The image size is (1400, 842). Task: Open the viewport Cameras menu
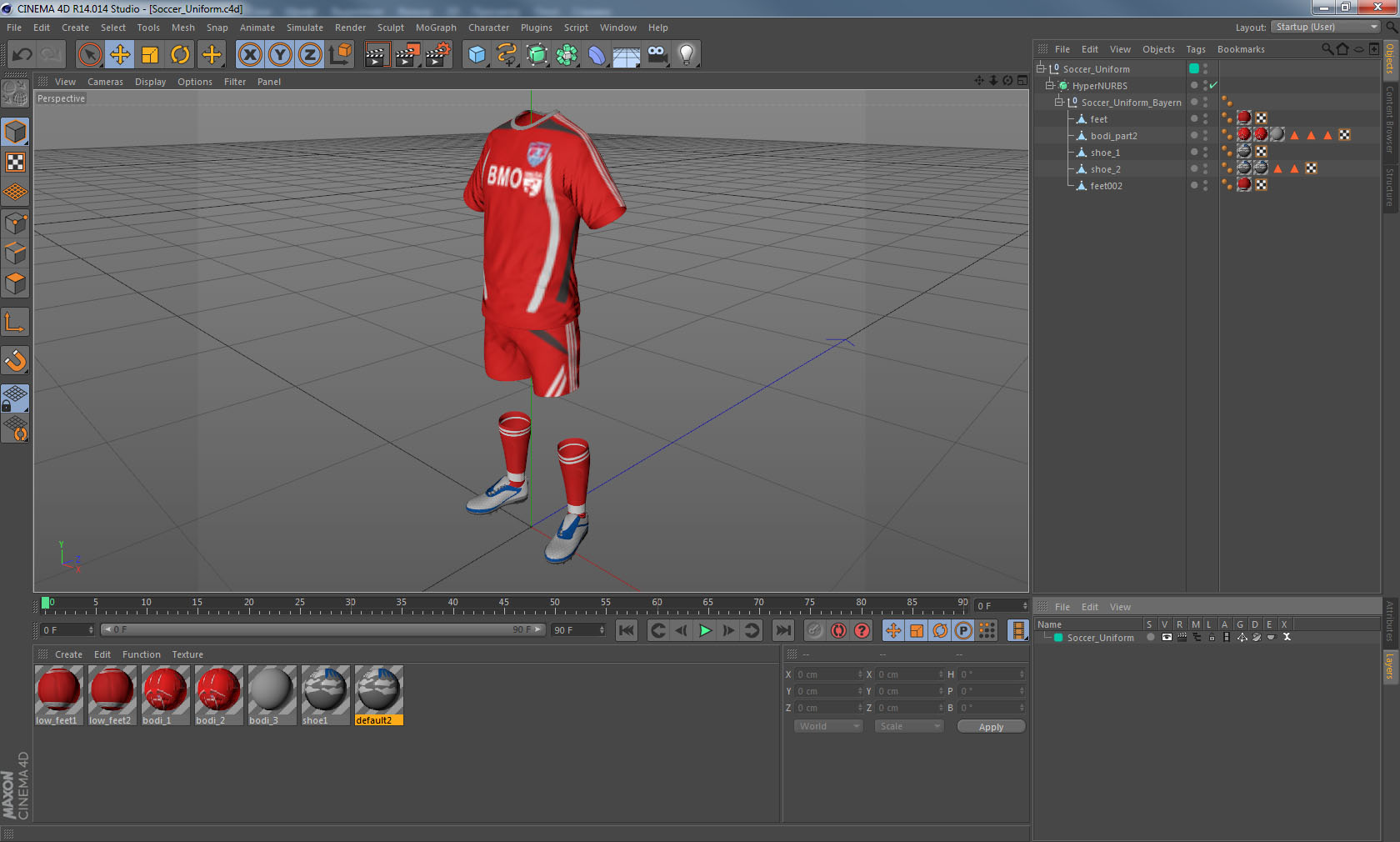pos(105,82)
